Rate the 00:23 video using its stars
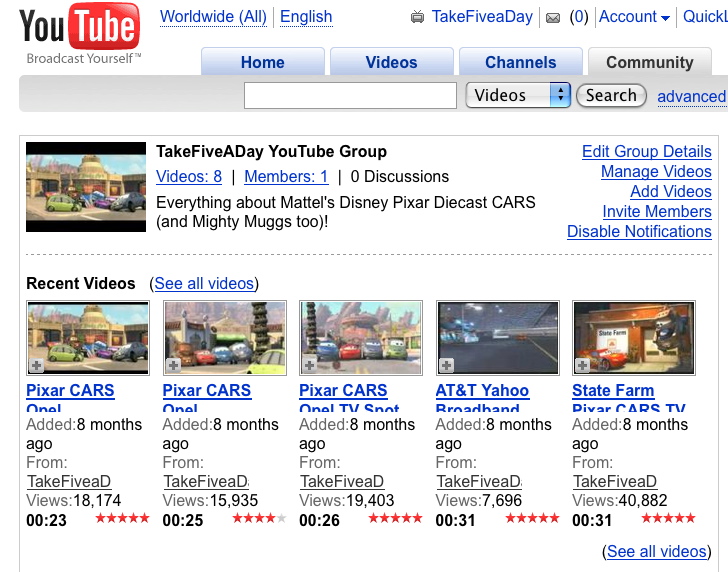 click(x=123, y=518)
